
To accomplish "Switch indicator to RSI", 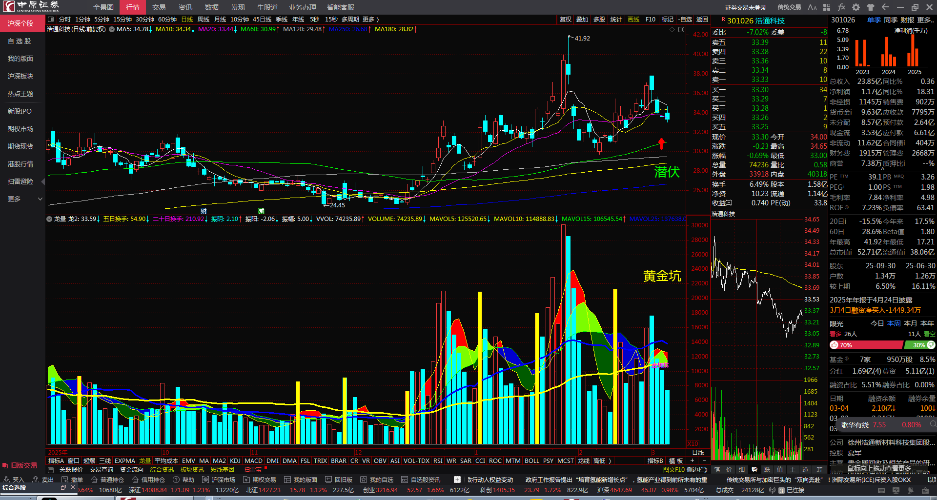I will point(438,461).
